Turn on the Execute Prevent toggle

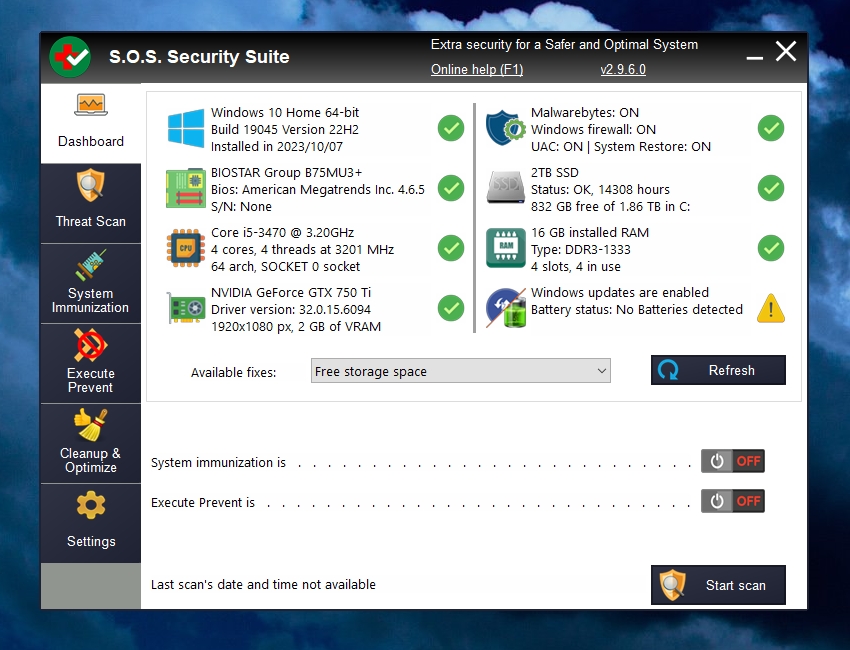[x=733, y=501]
